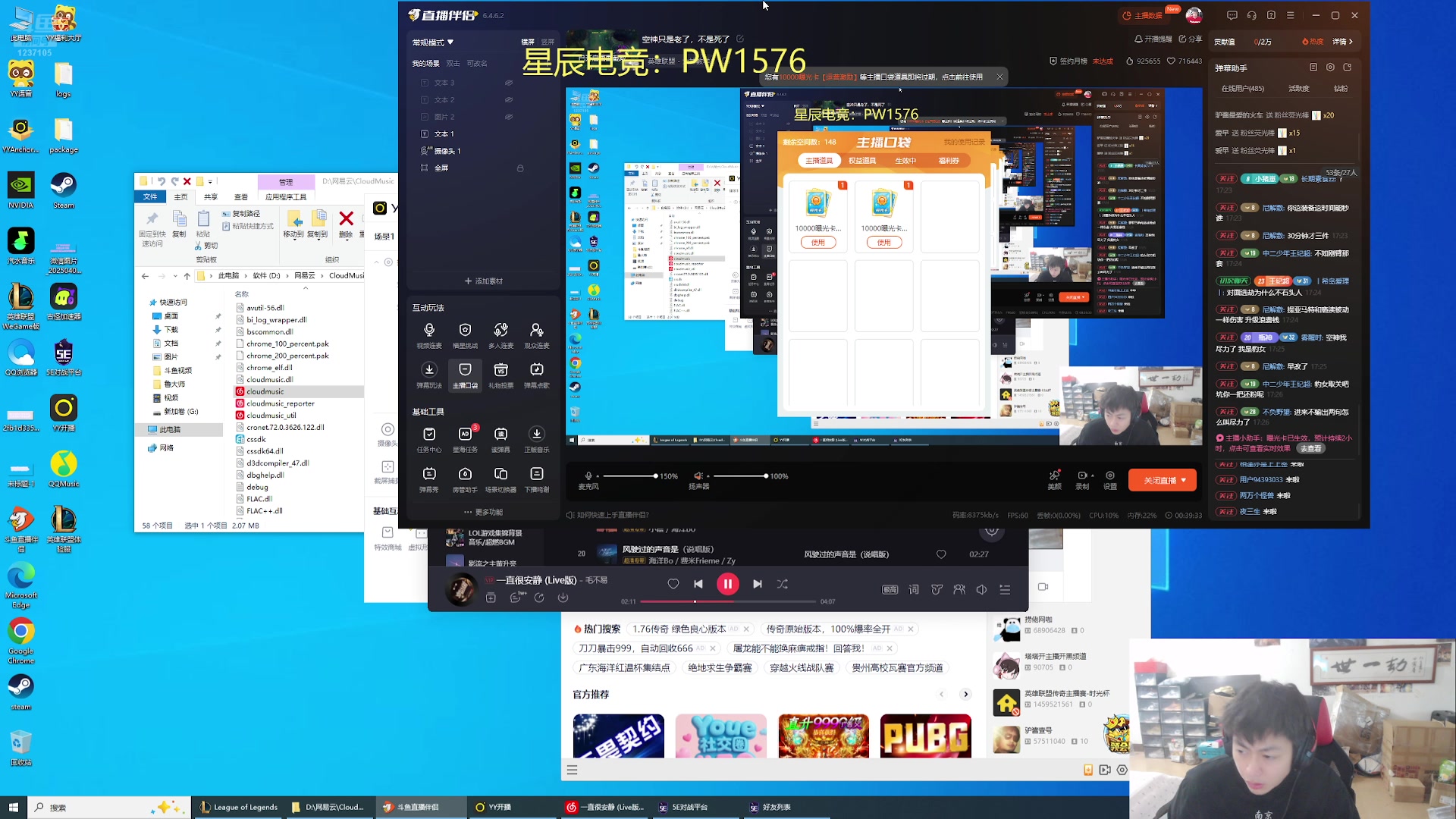Open 弹幕玩法 danmaku games icon
The width and height of the screenshot is (1456, 819).
tap(429, 375)
